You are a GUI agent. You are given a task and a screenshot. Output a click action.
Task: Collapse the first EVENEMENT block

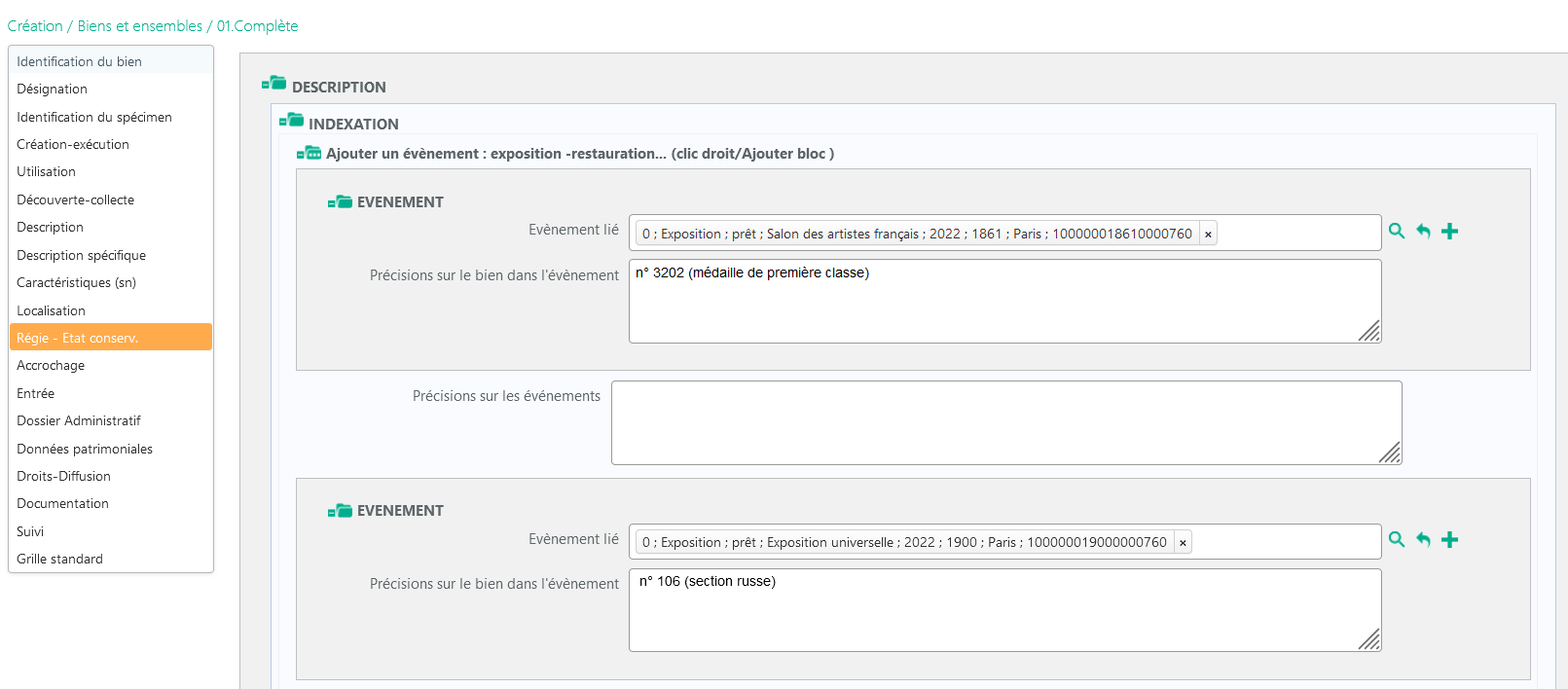click(340, 201)
